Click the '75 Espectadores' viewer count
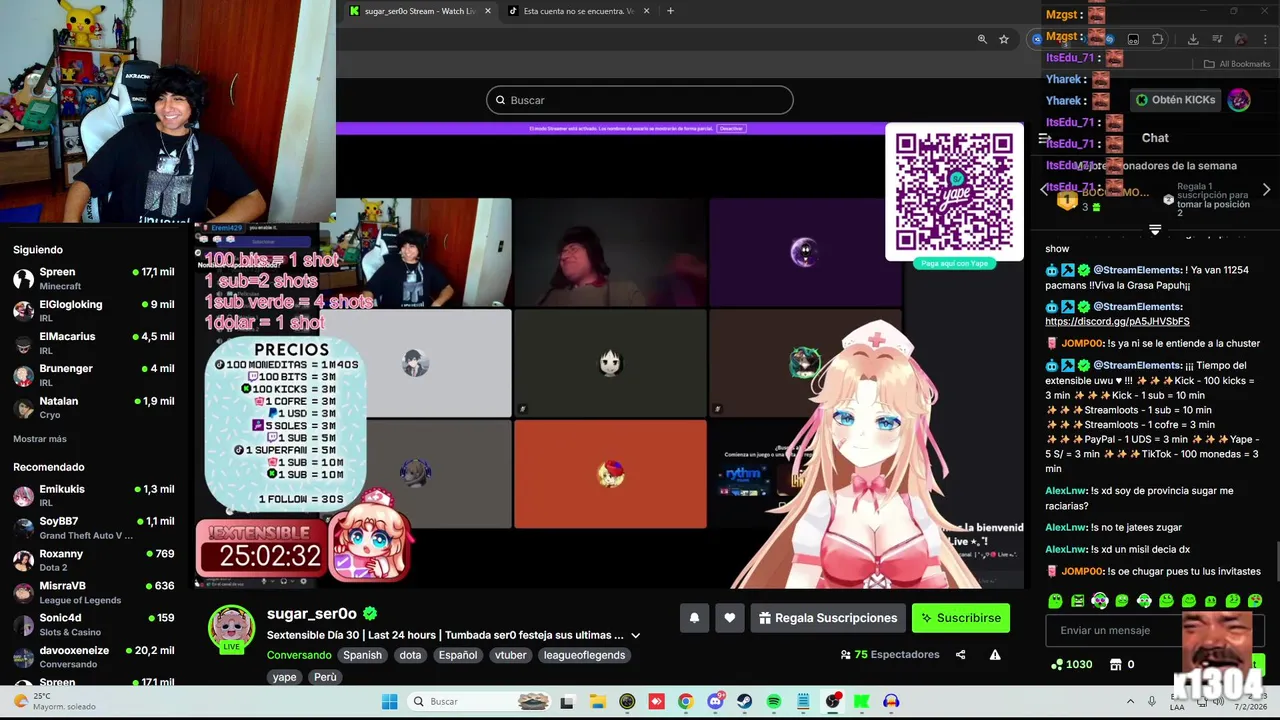 [x=890, y=655]
